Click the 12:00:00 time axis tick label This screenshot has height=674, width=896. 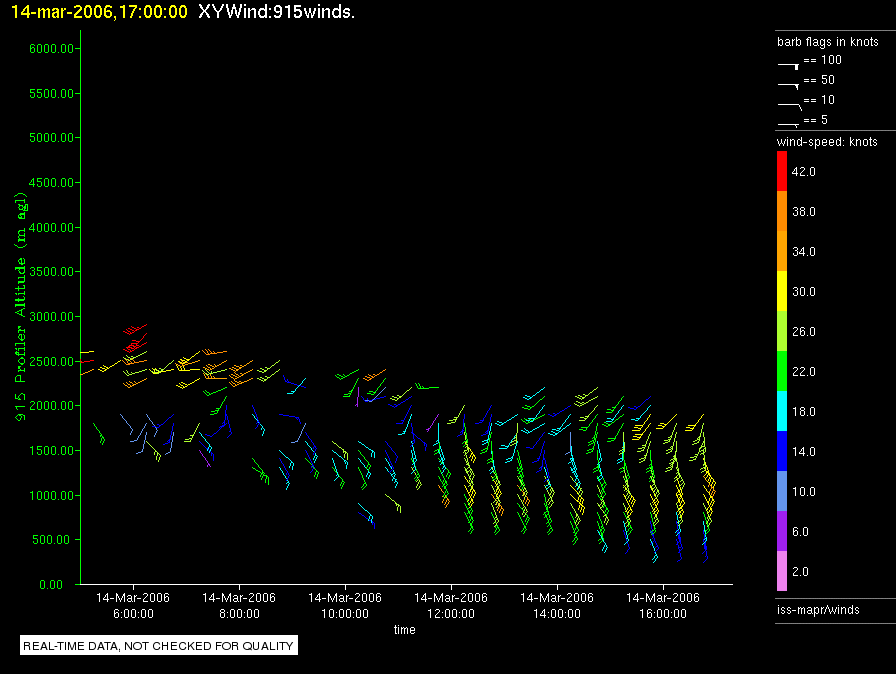451,612
